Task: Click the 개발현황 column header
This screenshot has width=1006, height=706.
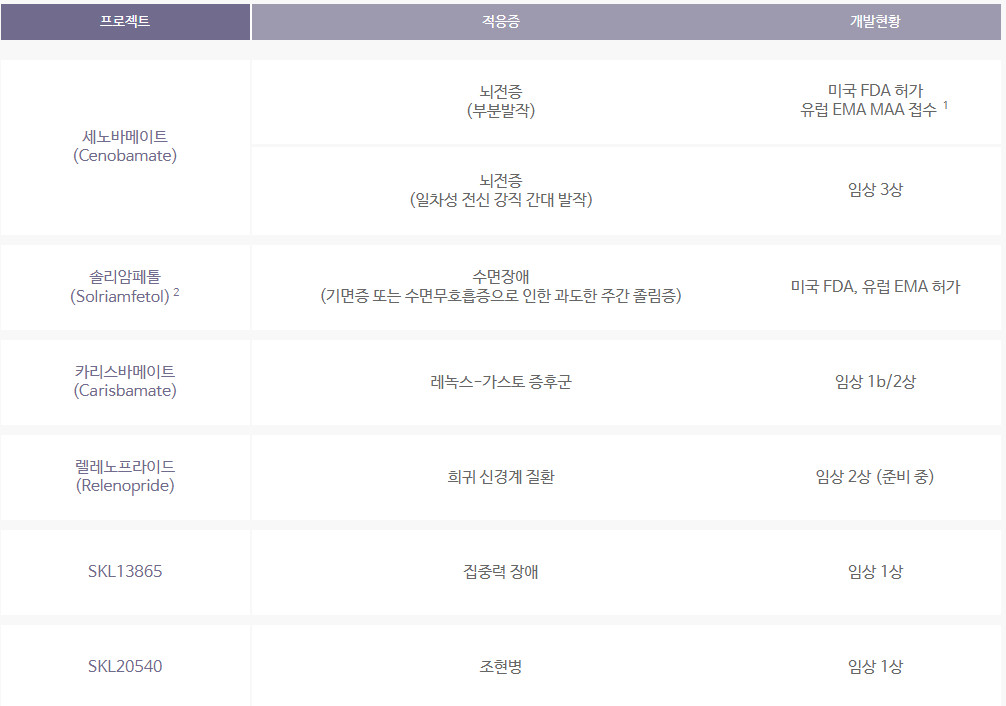Action: point(875,21)
